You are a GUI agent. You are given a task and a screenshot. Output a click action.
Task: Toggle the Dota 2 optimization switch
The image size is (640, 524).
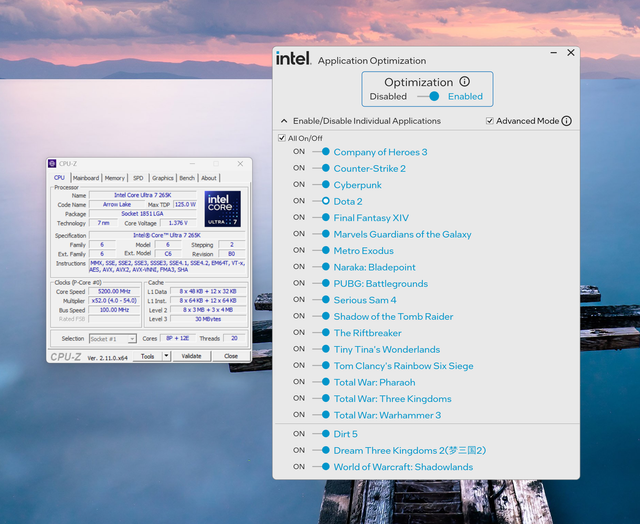(x=321, y=201)
